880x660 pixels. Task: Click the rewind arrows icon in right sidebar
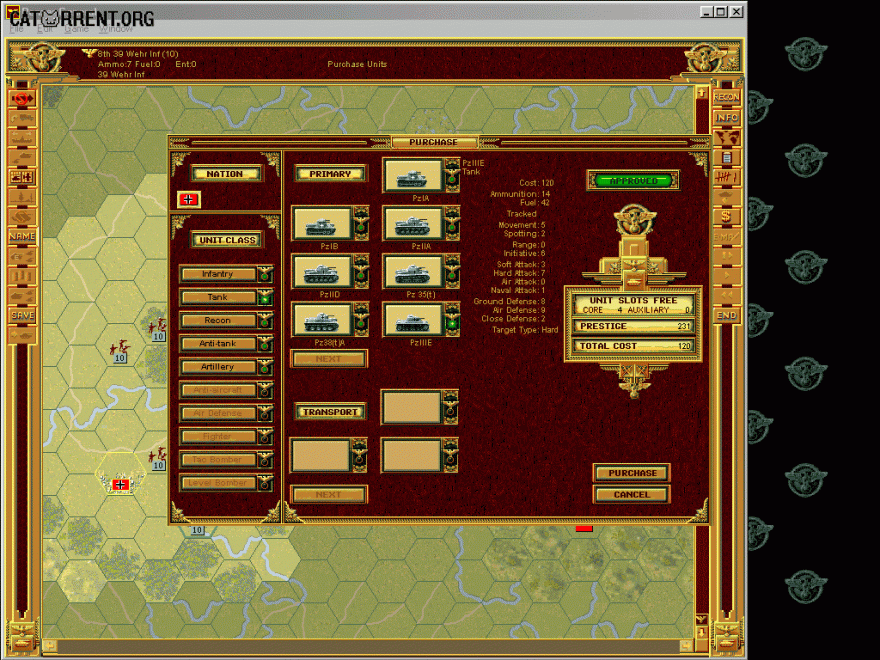726,295
